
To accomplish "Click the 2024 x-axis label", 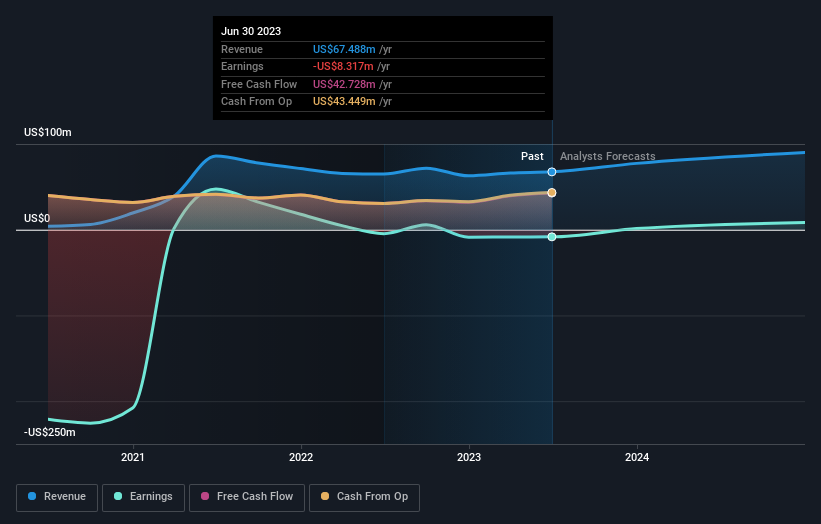I will (x=637, y=457).
